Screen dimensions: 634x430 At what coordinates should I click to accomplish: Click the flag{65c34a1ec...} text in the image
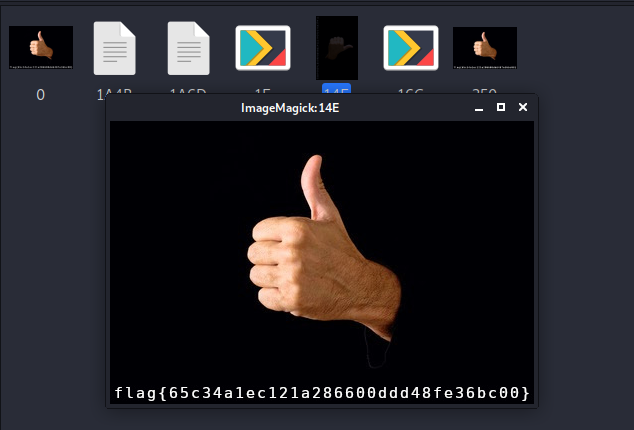tap(322, 393)
